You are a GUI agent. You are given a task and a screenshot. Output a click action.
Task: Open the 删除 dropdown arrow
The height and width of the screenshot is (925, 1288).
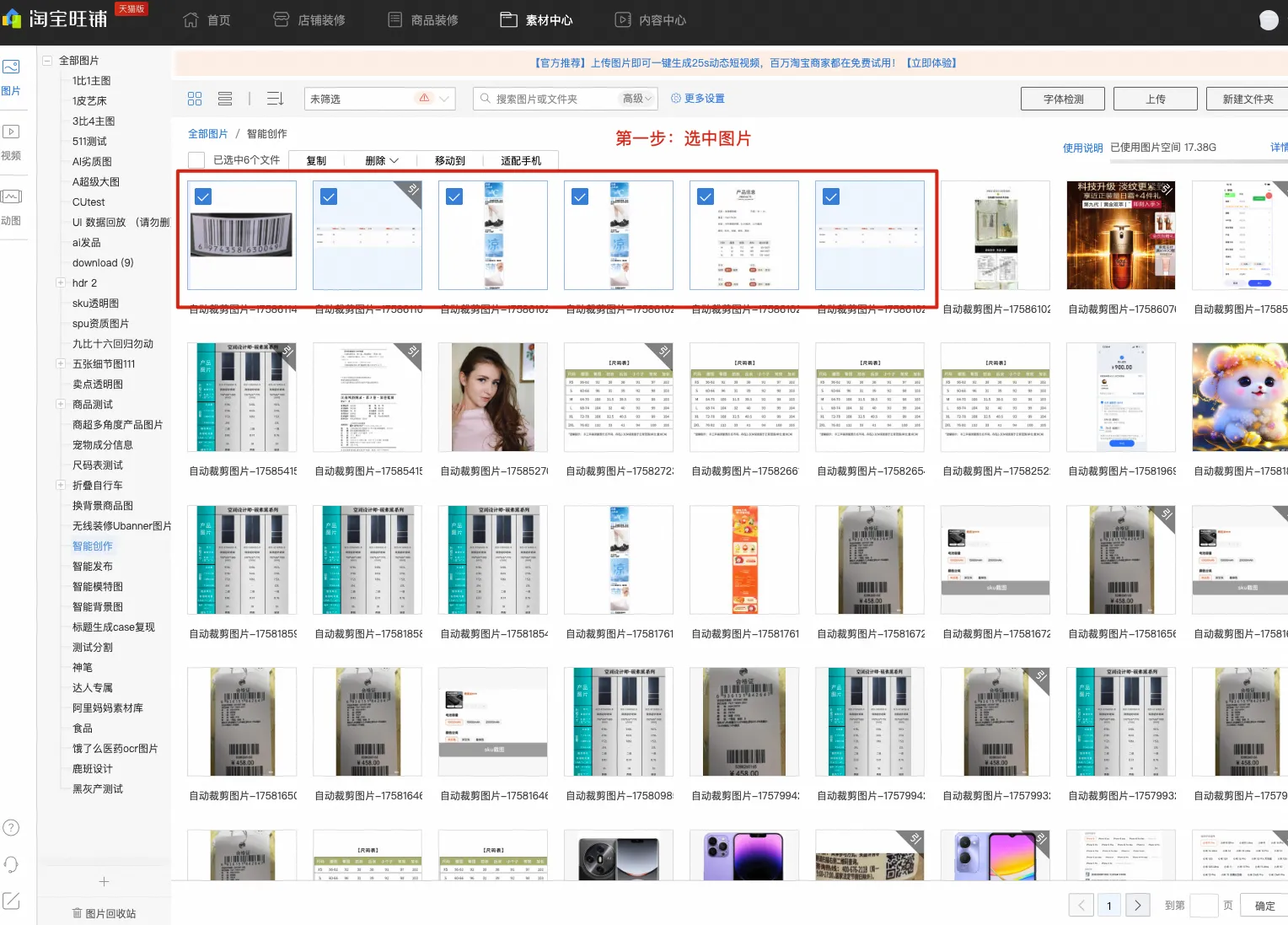click(394, 161)
